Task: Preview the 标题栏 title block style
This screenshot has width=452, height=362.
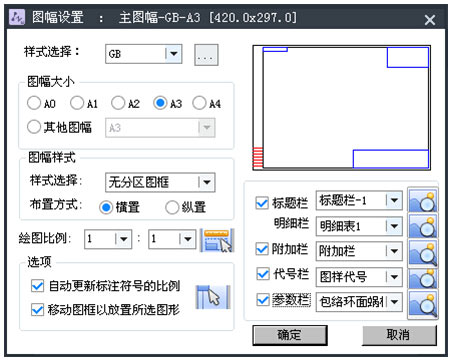Action: click(x=423, y=201)
